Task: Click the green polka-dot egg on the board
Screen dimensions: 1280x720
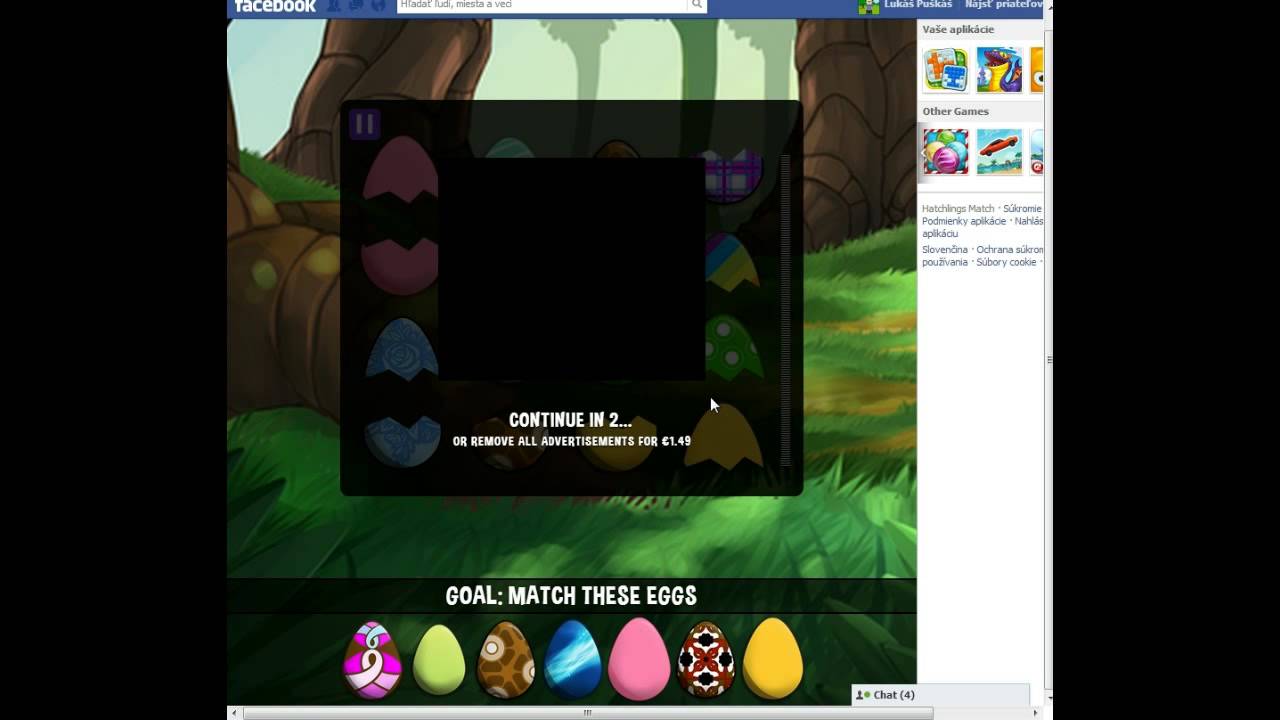Action: (733, 347)
